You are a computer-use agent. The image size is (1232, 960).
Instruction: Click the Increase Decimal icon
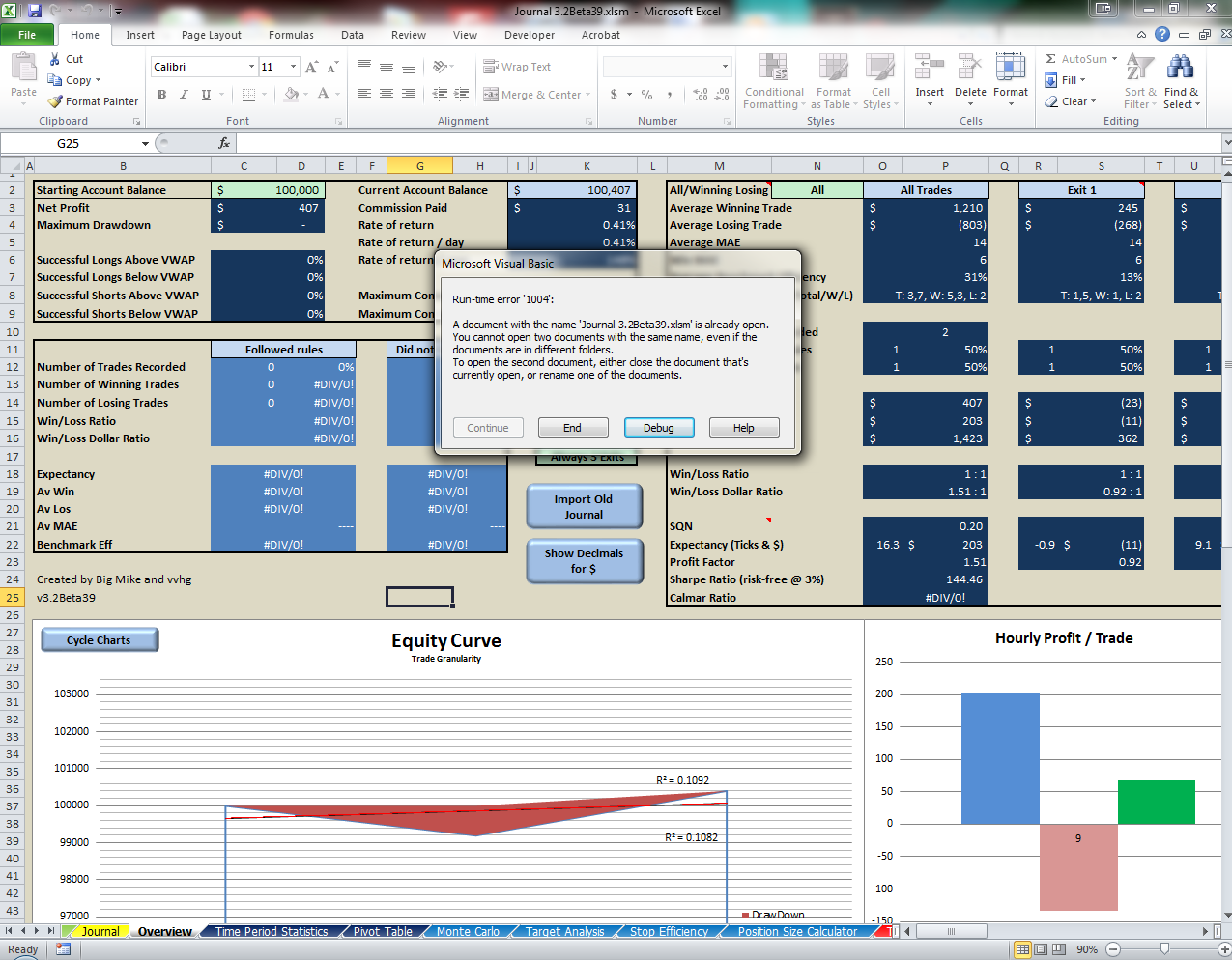700,95
